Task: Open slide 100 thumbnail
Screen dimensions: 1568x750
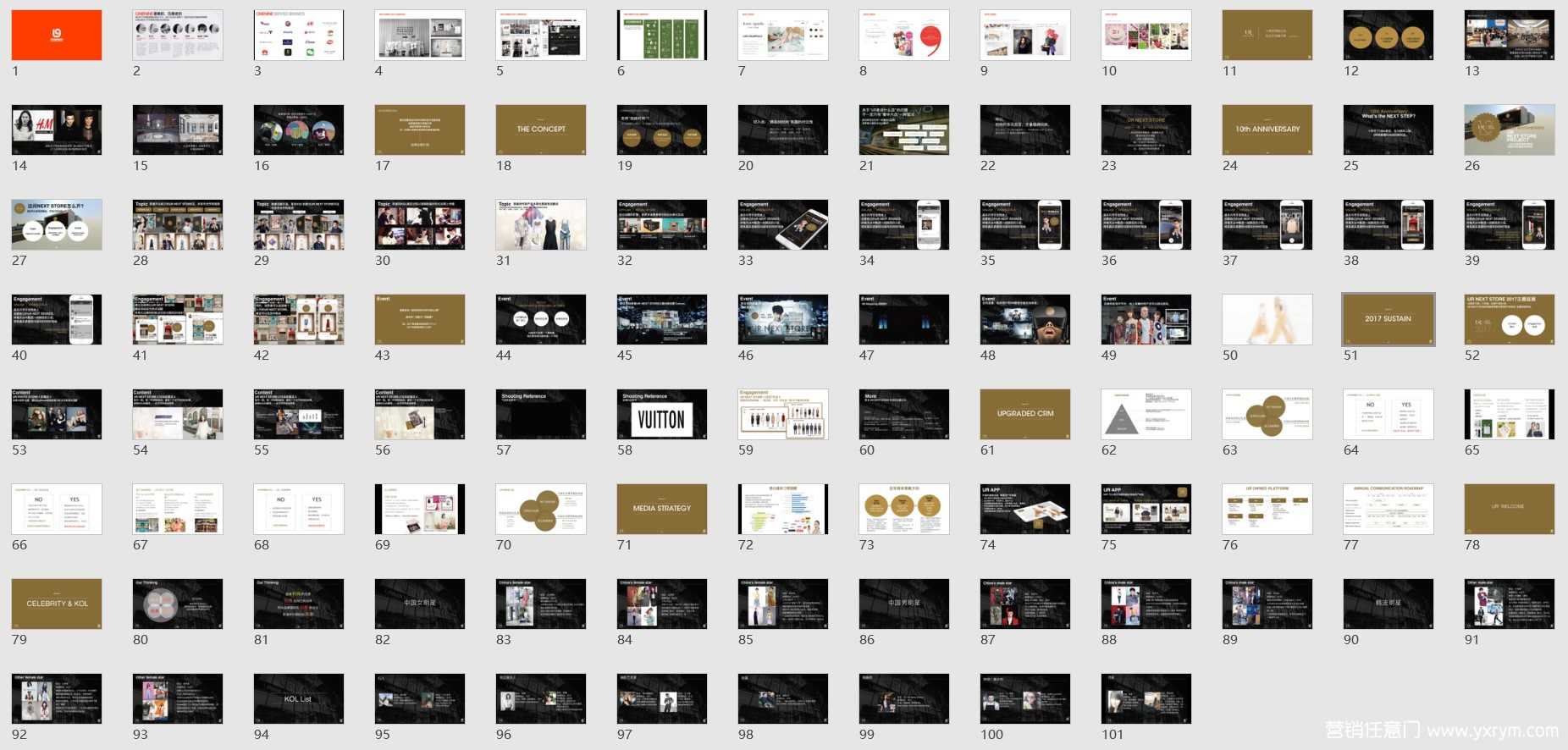Action: (1025, 698)
